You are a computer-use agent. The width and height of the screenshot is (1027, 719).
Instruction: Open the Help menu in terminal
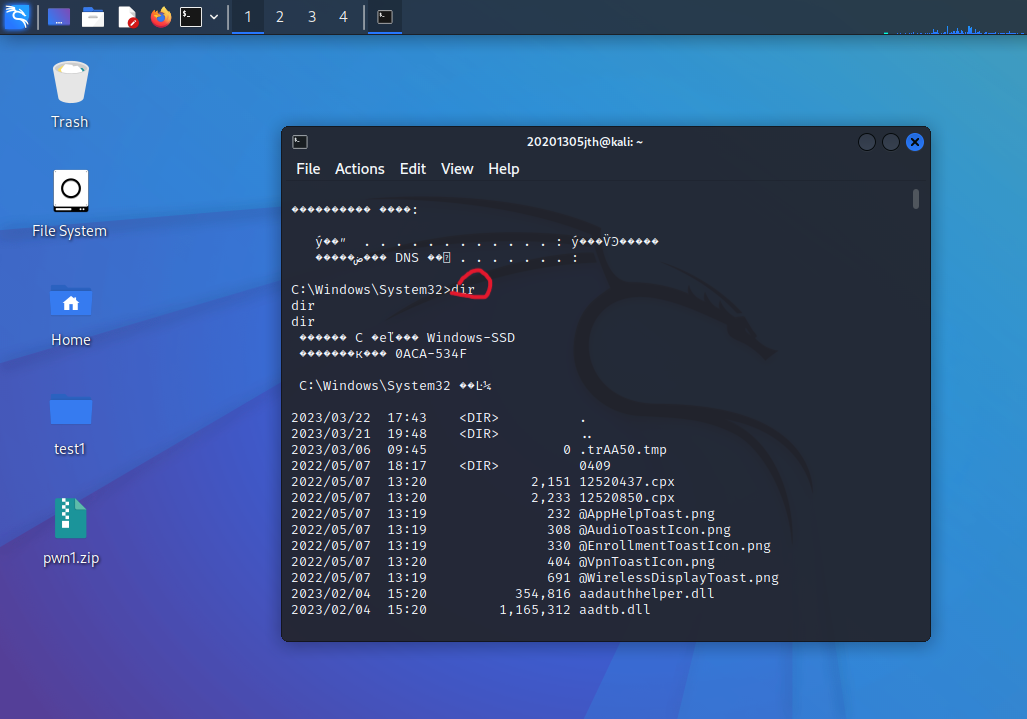[x=504, y=169]
